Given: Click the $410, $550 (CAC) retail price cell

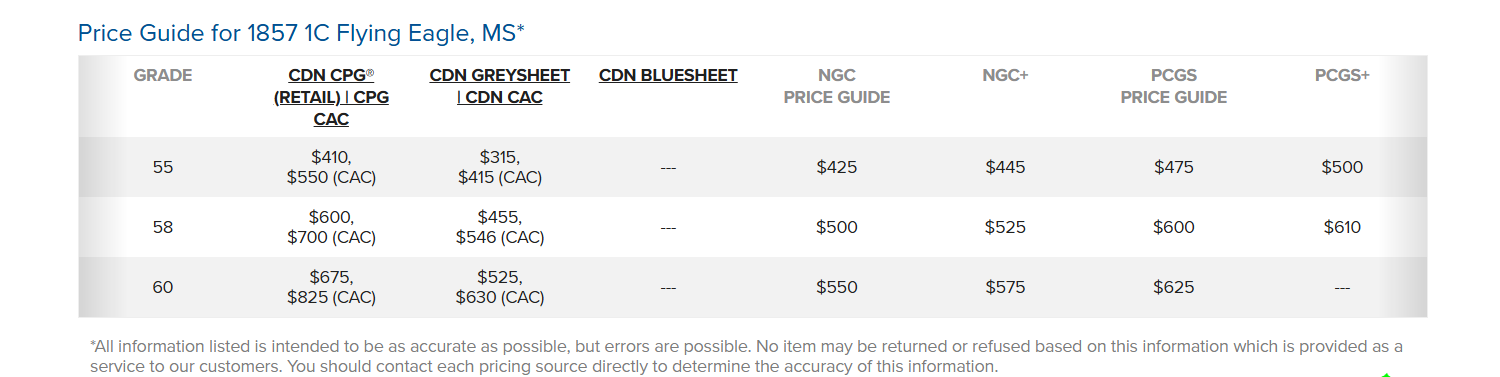Looking at the screenshot, I should click(331, 167).
